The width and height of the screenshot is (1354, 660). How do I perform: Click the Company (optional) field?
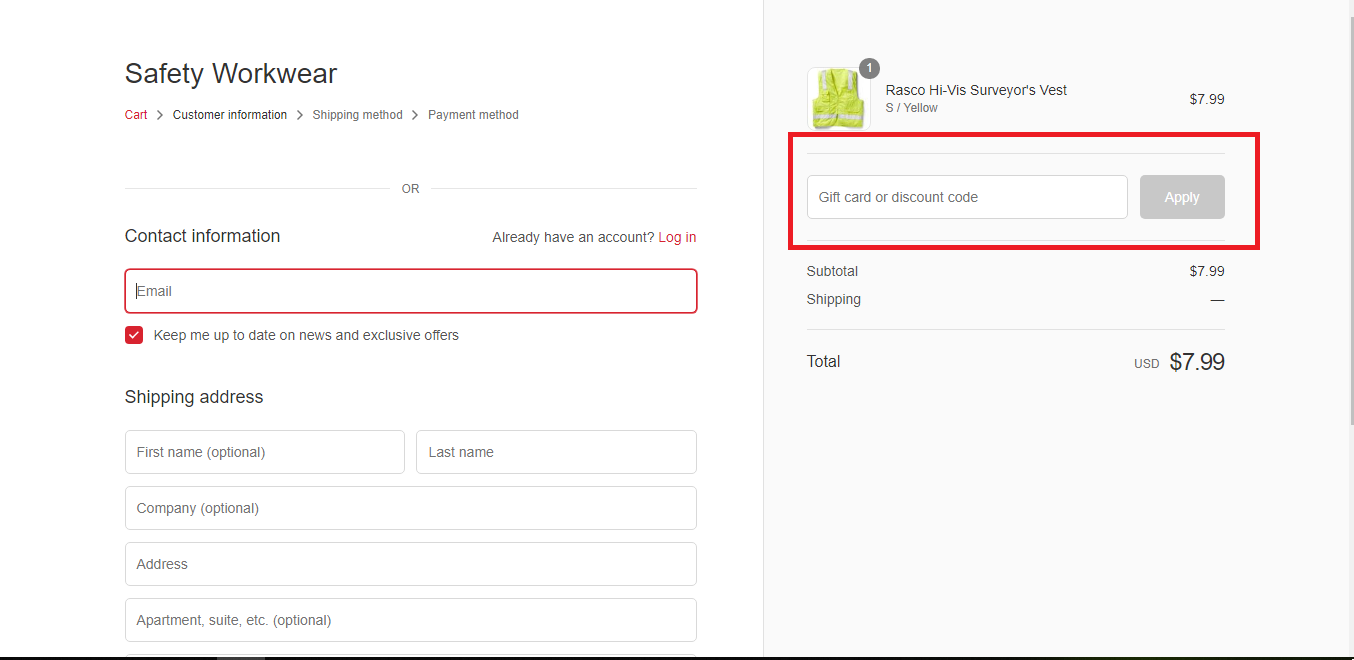pyautogui.click(x=411, y=508)
